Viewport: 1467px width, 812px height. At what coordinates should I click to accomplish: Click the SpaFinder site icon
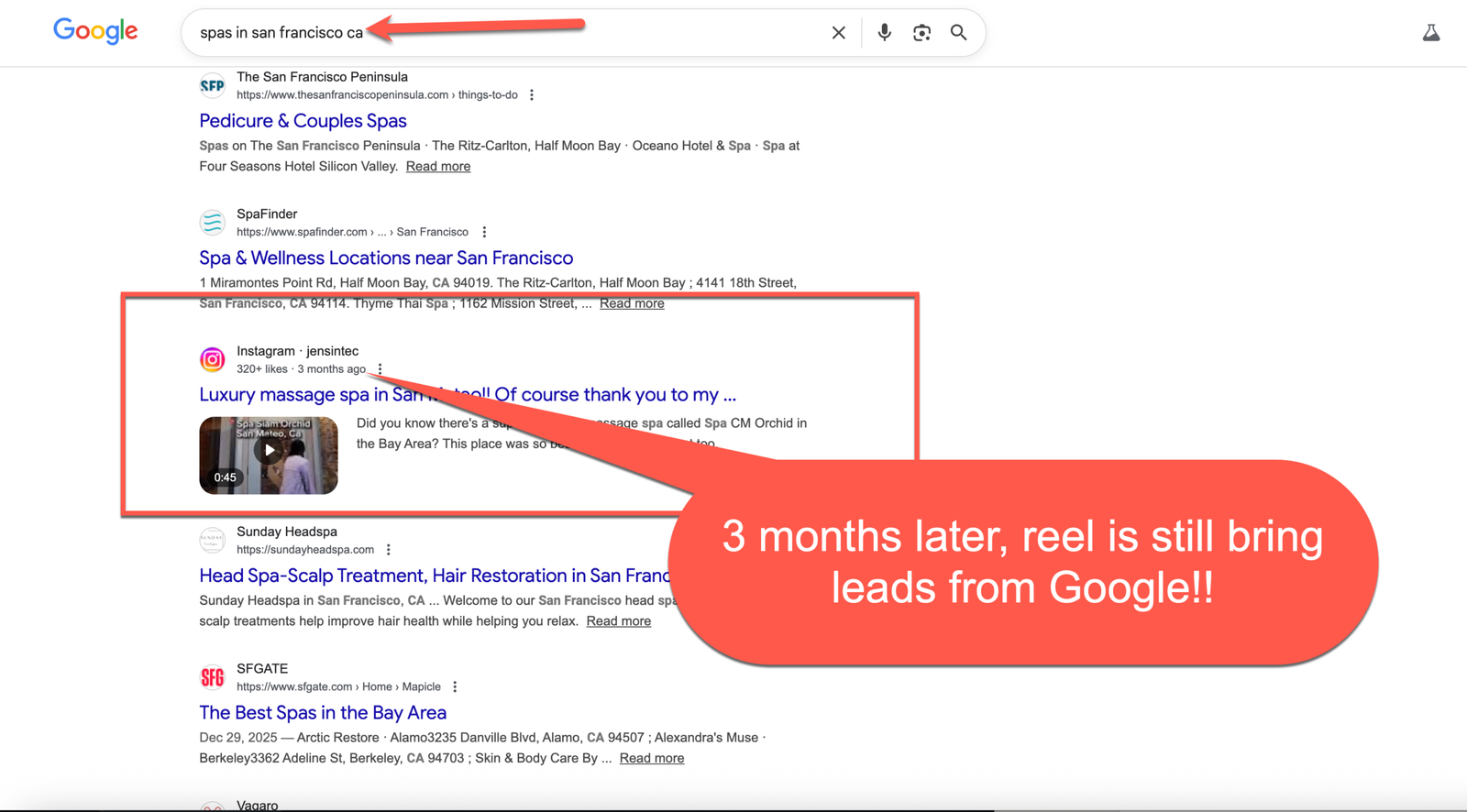point(213,223)
